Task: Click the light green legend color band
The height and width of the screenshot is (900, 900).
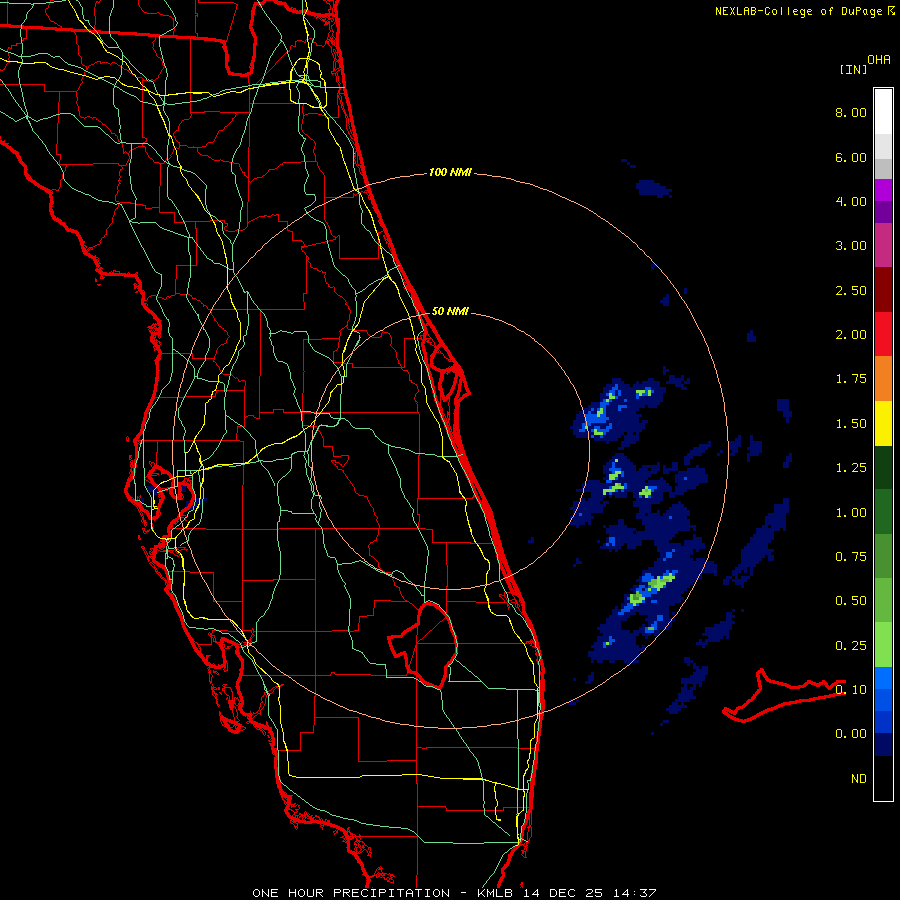Action: coord(883,645)
